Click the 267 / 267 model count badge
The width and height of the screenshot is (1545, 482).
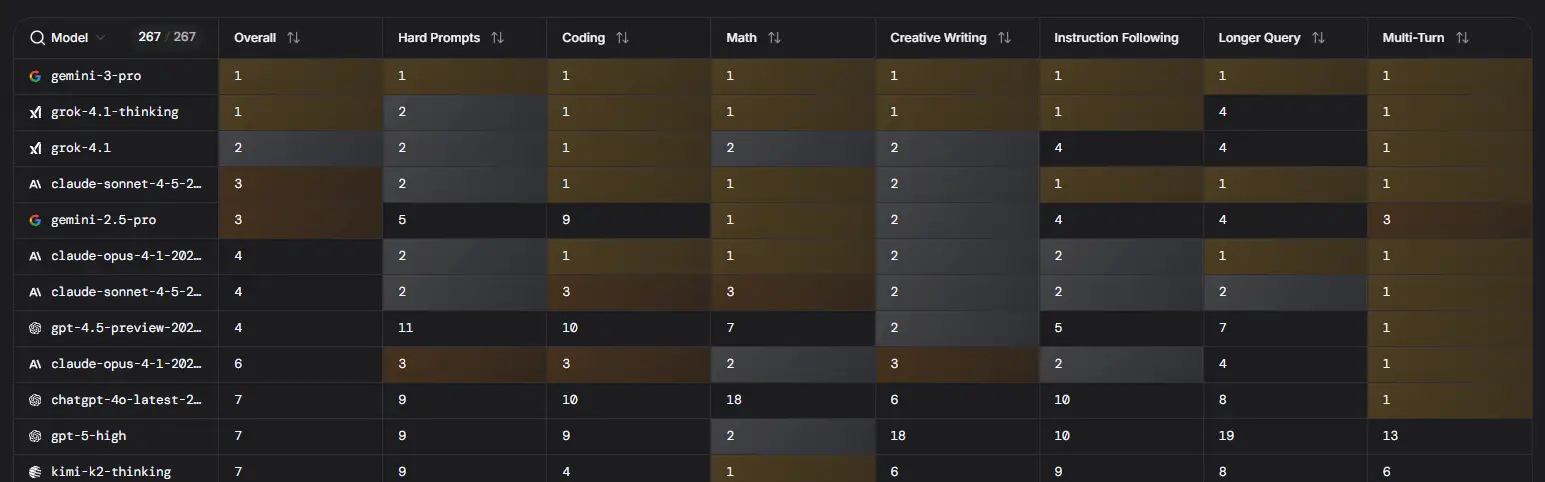point(167,38)
